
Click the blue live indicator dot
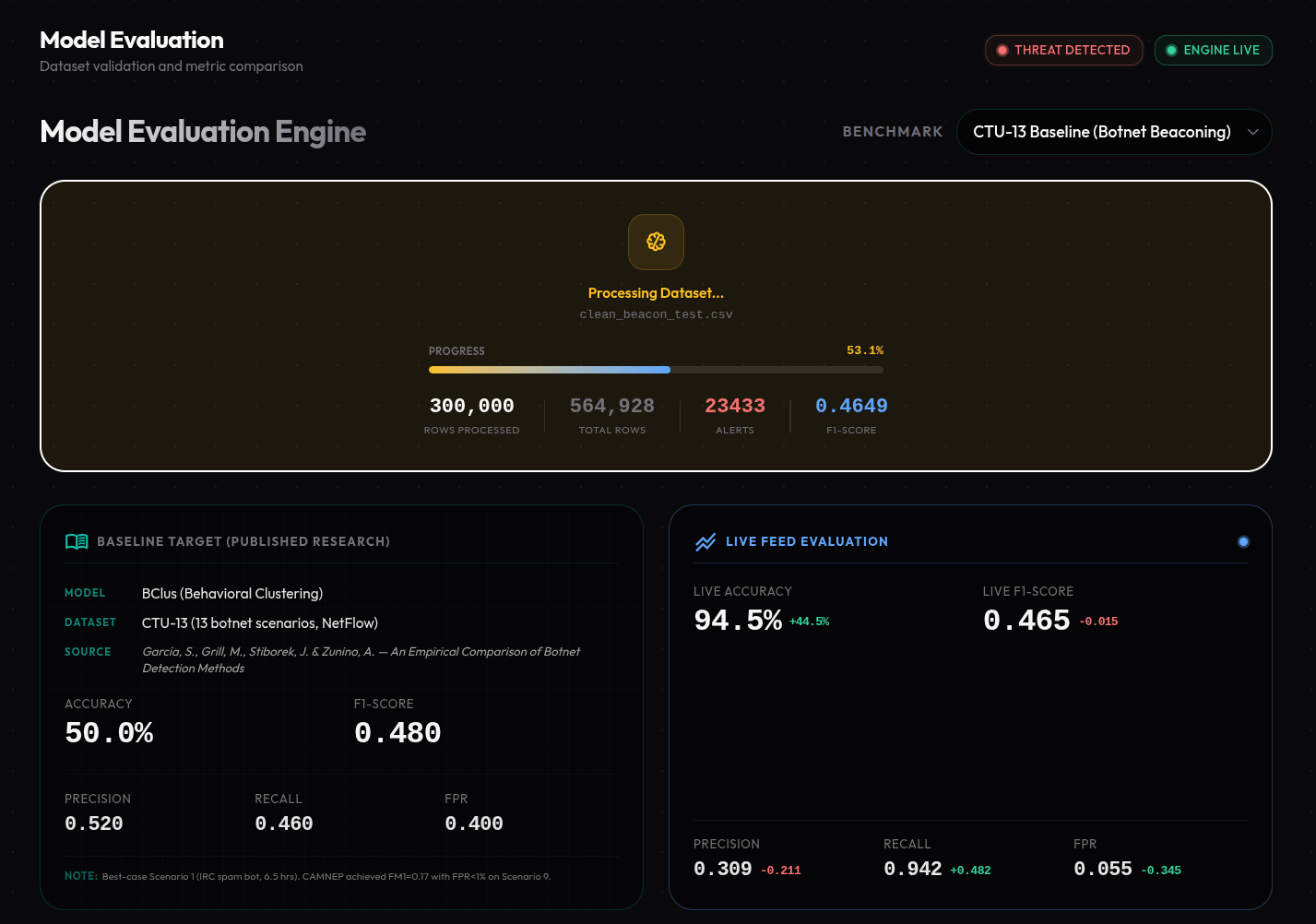1243,541
